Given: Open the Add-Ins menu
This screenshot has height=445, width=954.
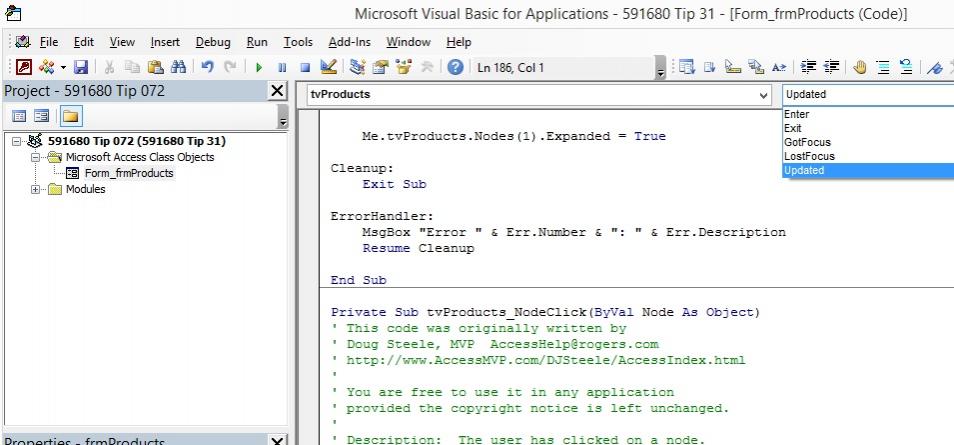Looking at the screenshot, I should coord(350,42).
